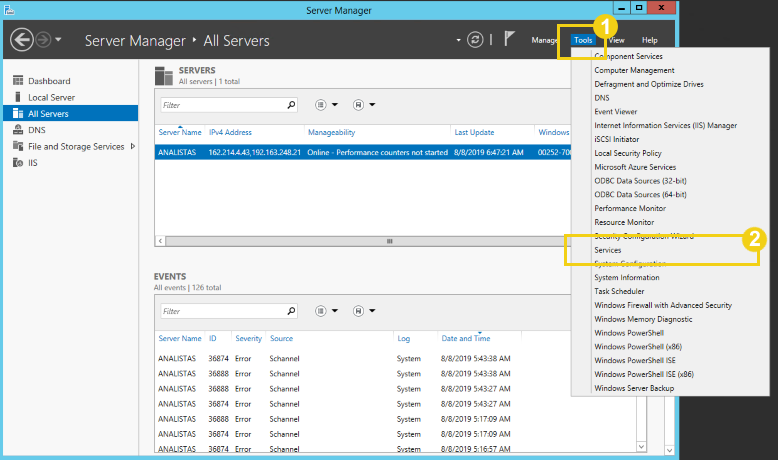The width and height of the screenshot is (778, 460).
Task: Open the Help menu
Action: pos(649,40)
